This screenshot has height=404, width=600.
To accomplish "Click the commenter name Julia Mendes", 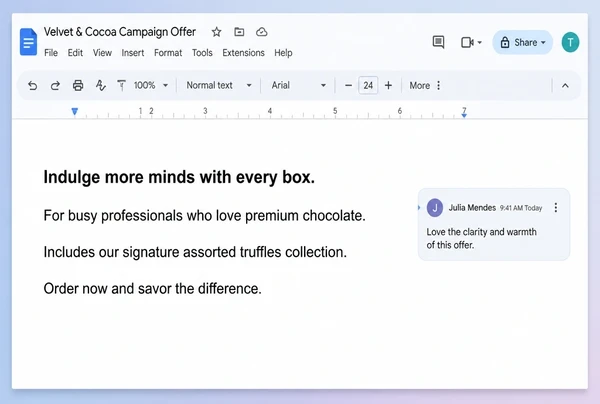I will click(x=472, y=208).
